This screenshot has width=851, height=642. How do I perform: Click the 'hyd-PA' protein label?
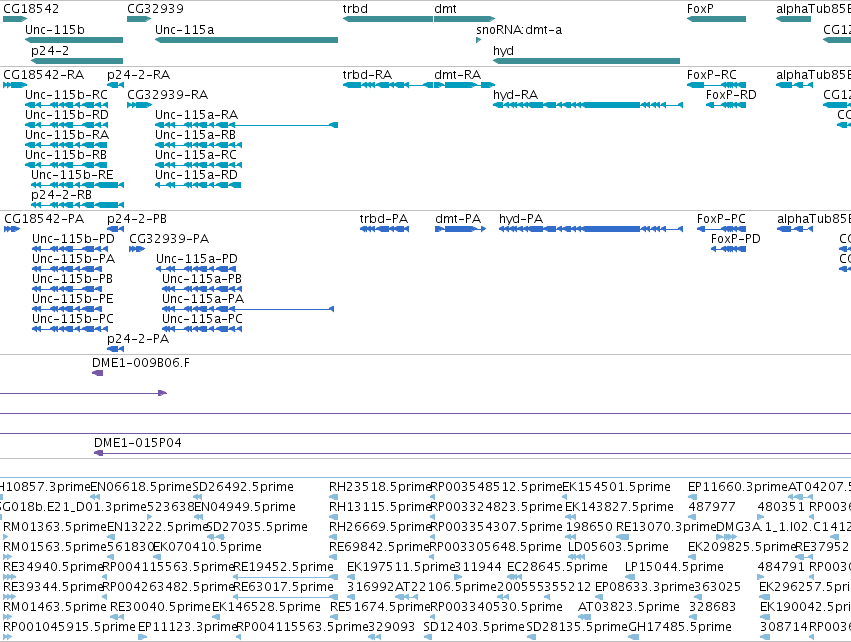[521, 219]
